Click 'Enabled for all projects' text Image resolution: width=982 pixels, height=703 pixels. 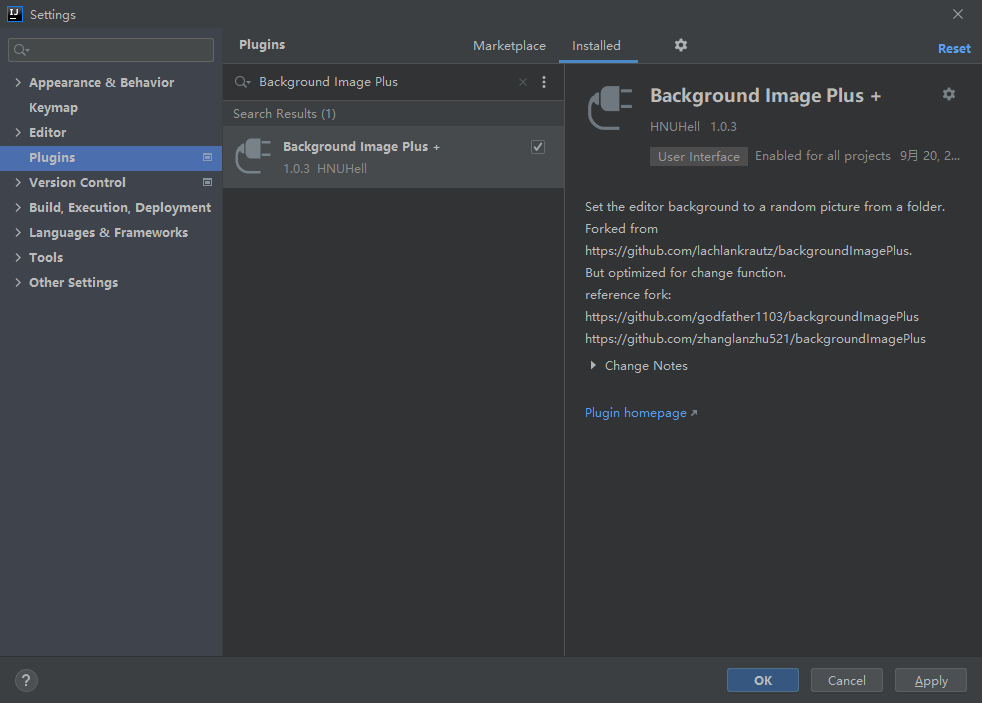point(822,156)
